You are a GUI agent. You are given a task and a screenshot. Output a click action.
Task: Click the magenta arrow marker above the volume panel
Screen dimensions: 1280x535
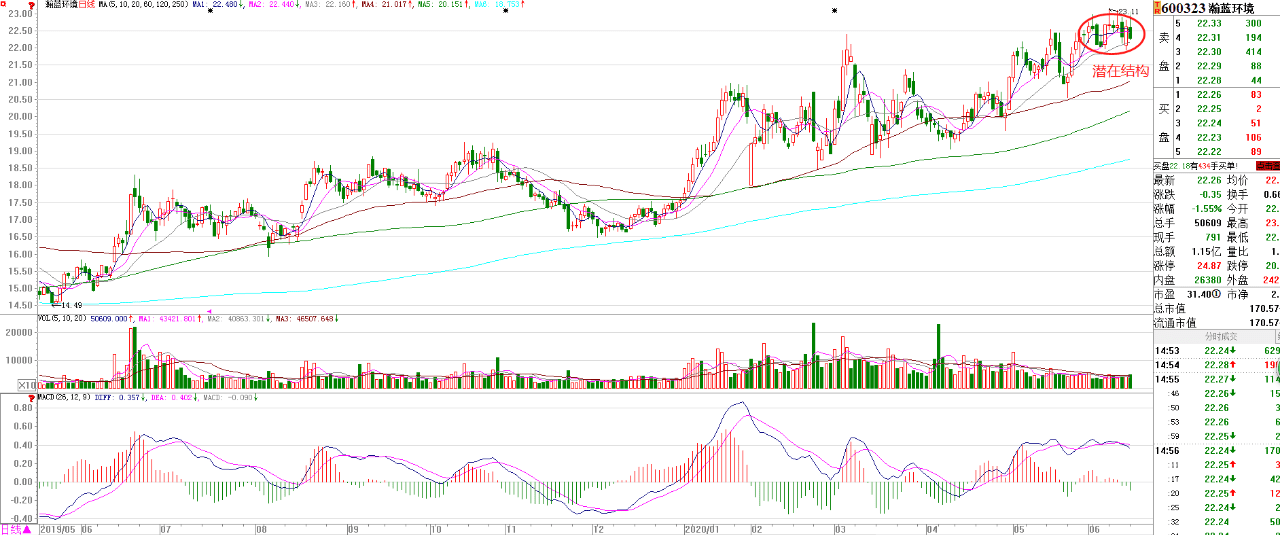(209, 312)
